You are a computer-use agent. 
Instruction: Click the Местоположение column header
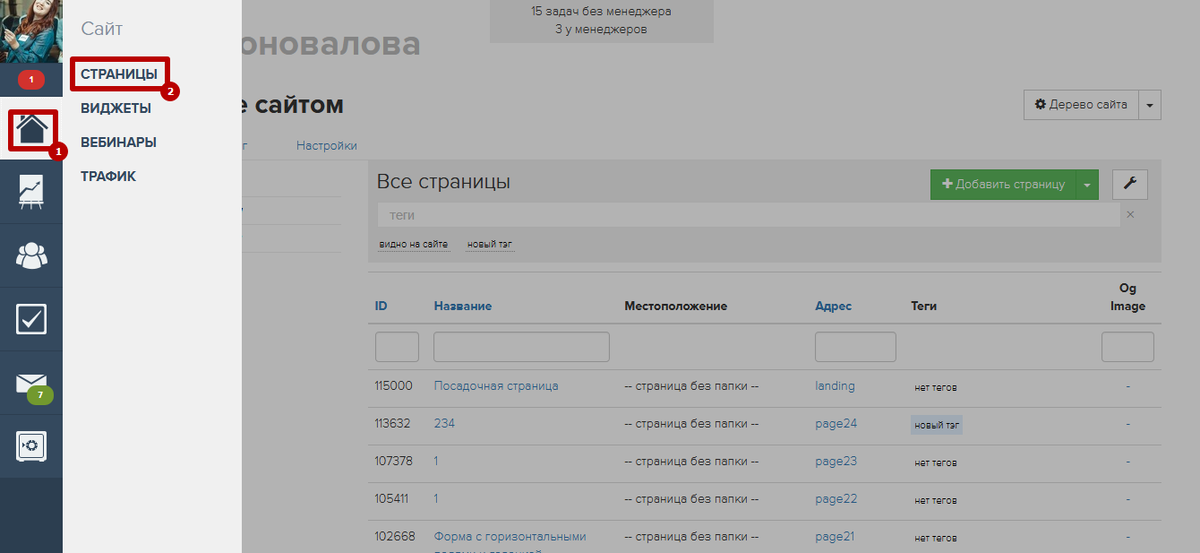click(675, 306)
